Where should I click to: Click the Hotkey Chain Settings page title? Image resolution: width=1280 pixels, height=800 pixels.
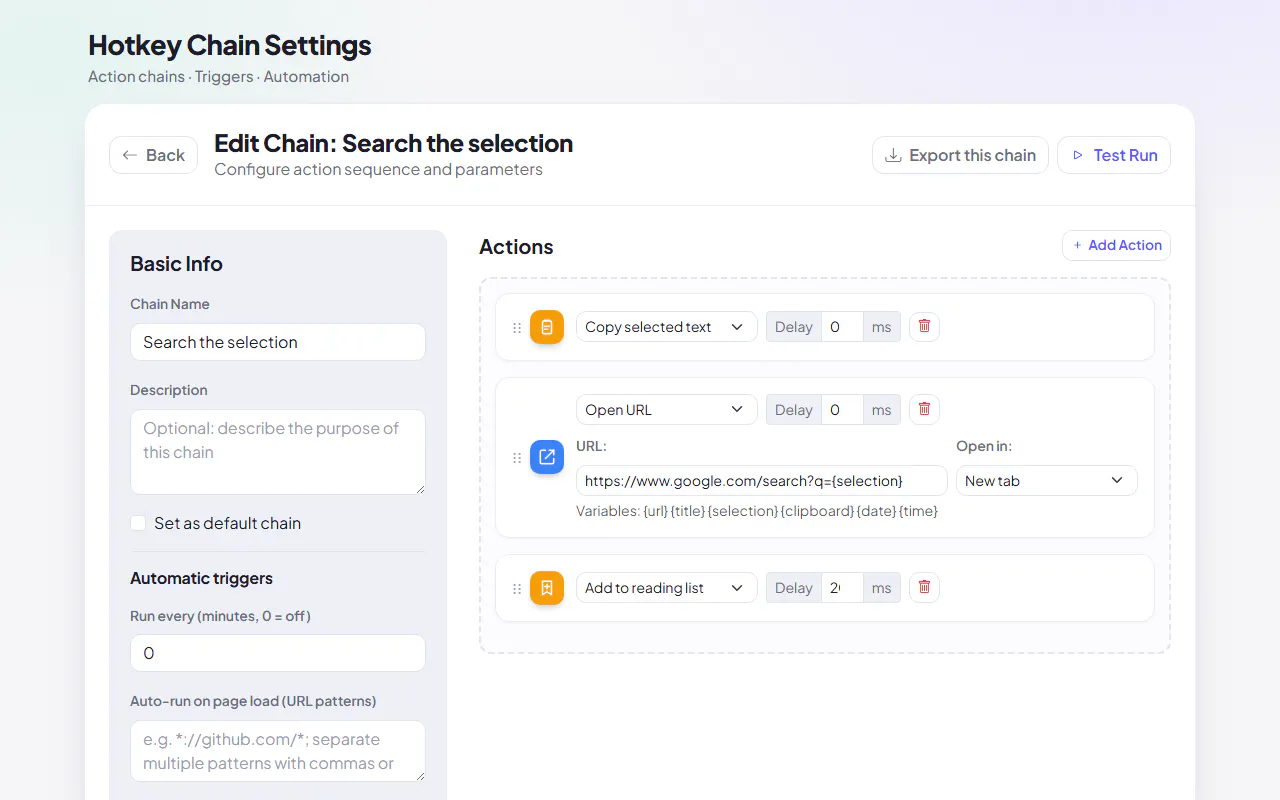(x=230, y=45)
